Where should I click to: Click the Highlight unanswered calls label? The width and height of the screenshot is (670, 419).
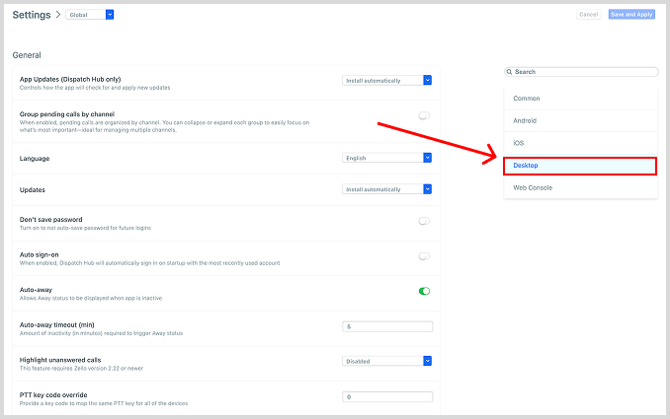(x=60, y=360)
